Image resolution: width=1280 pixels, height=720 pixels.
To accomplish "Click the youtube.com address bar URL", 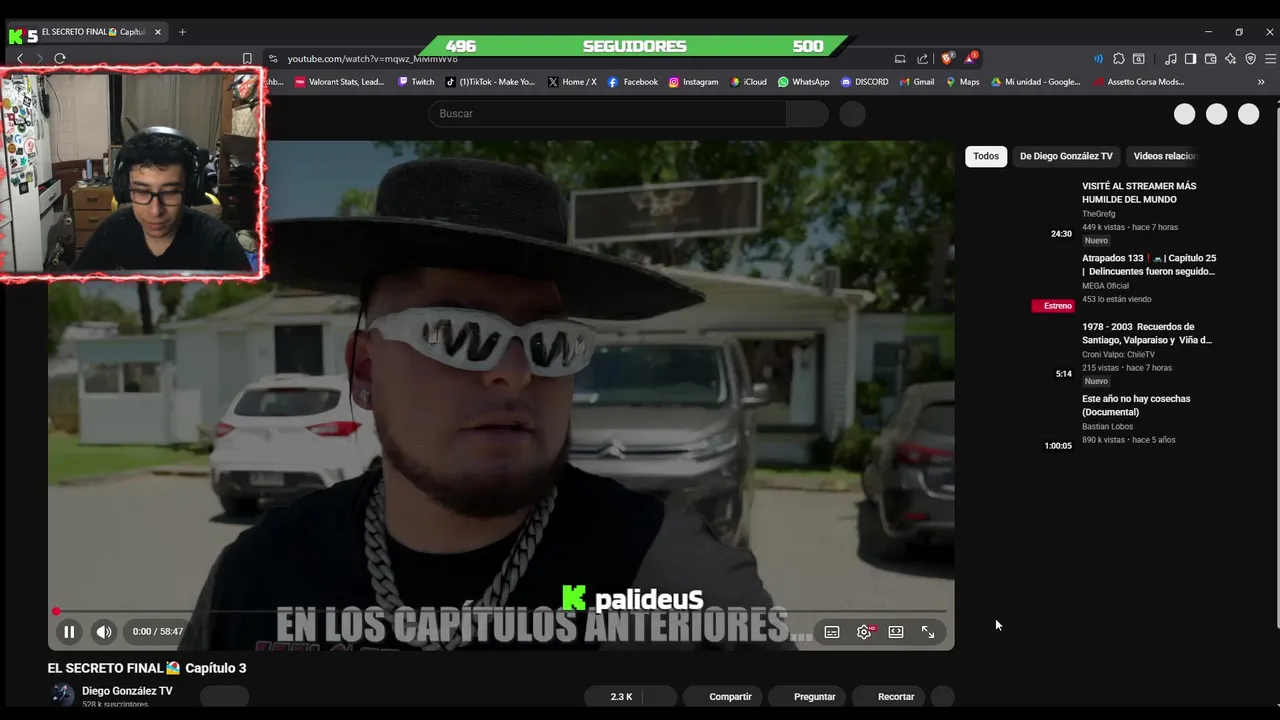I will (x=373, y=59).
